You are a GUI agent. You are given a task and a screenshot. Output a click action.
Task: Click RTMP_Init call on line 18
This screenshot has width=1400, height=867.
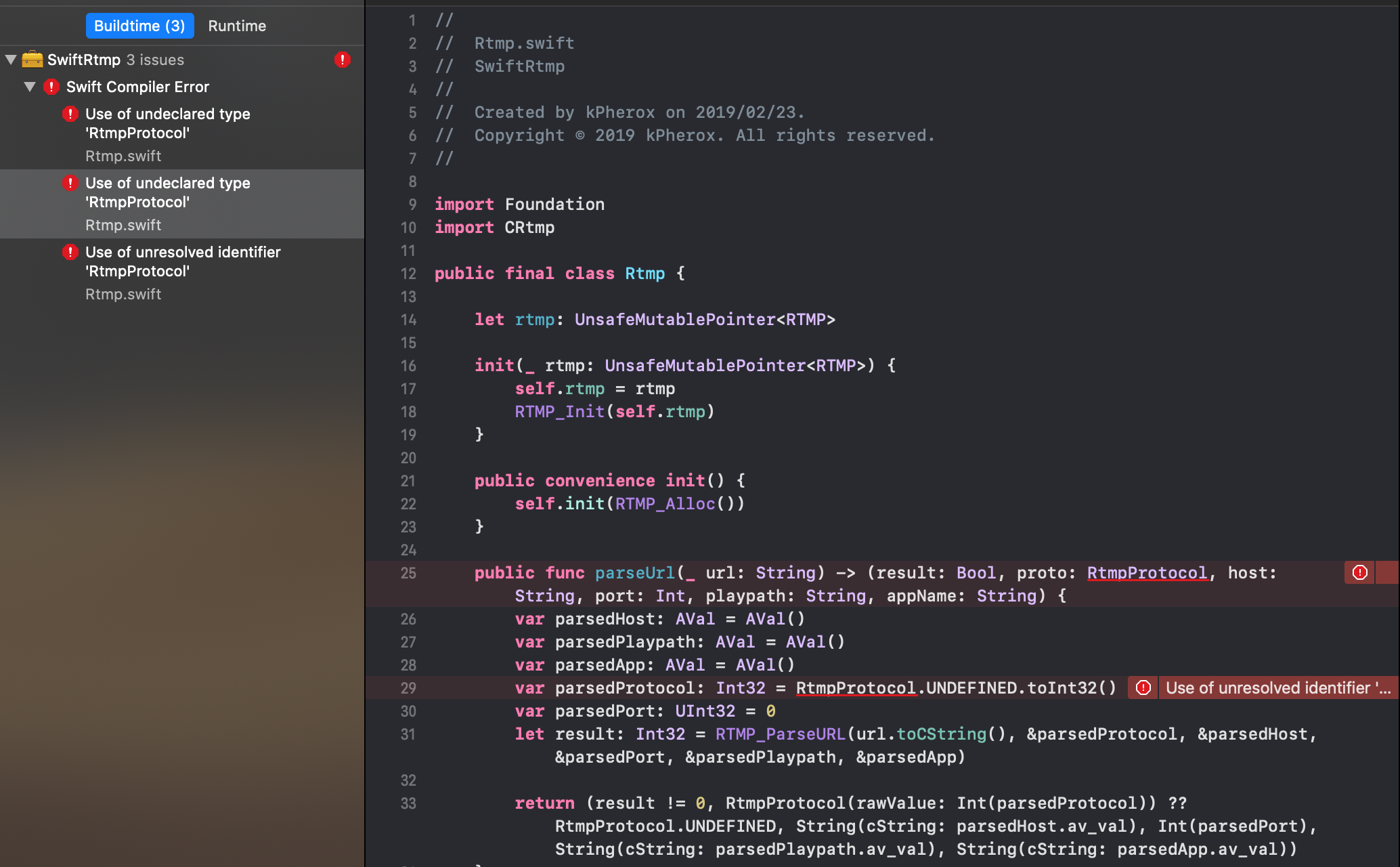[x=559, y=412]
